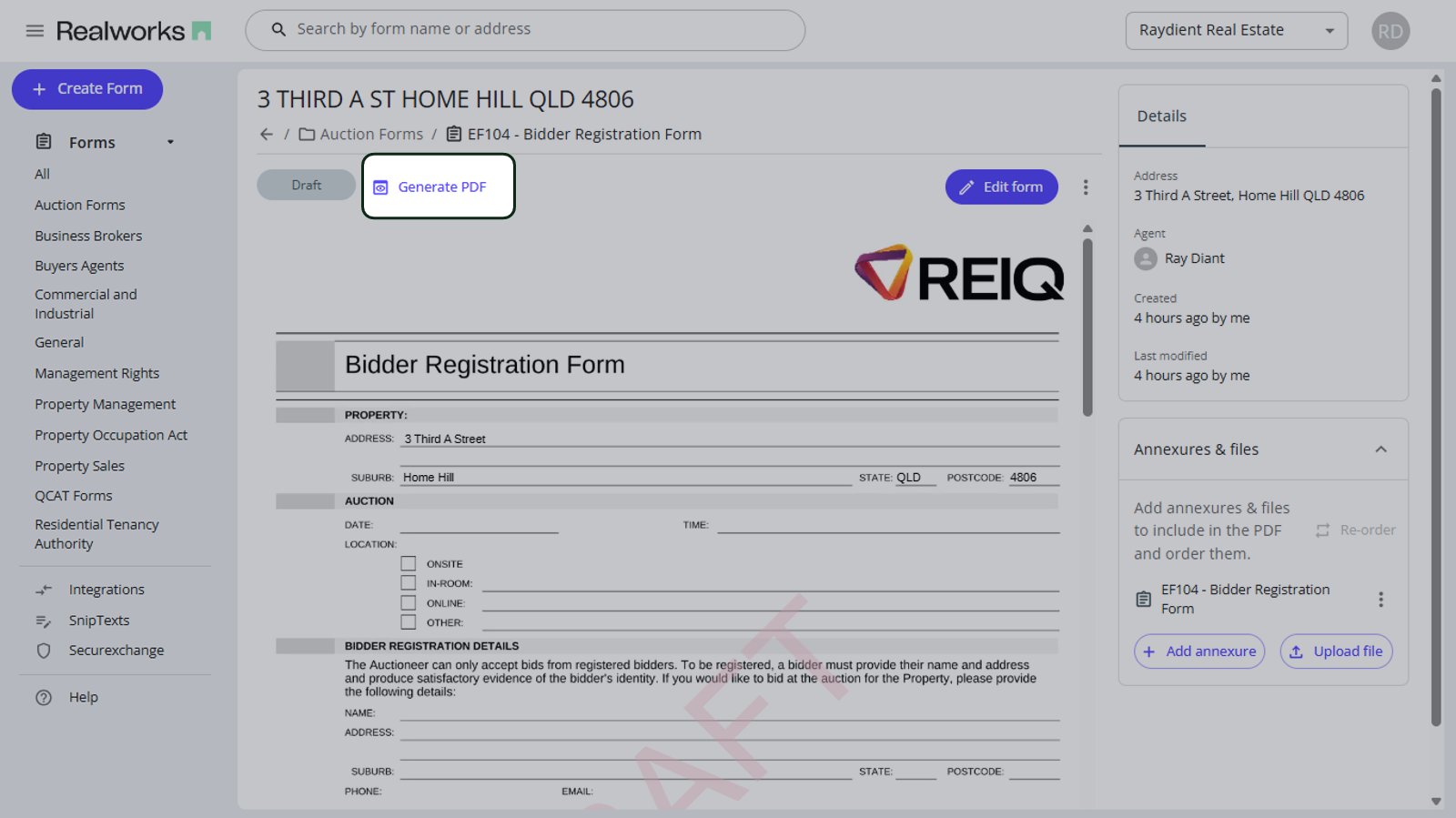The height and width of the screenshot is (818, 1456).
Task: Open Residential Tenancy Authority category
Action: (x=97, y=535)
